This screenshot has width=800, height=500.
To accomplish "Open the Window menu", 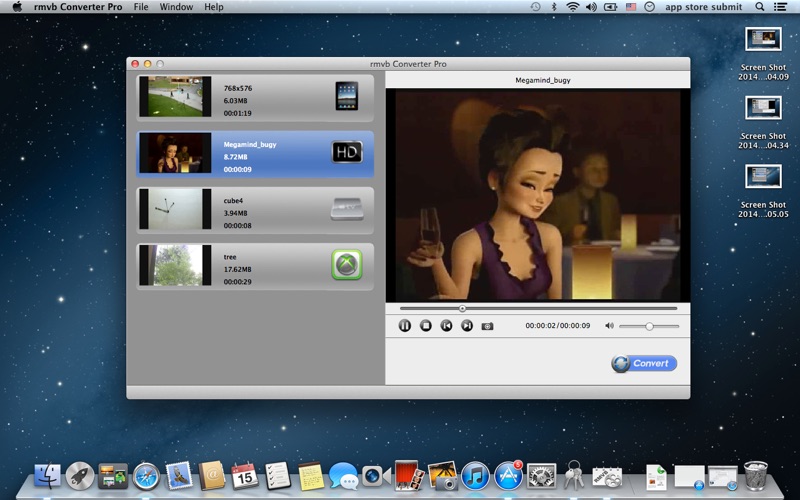I will (176, 7).
